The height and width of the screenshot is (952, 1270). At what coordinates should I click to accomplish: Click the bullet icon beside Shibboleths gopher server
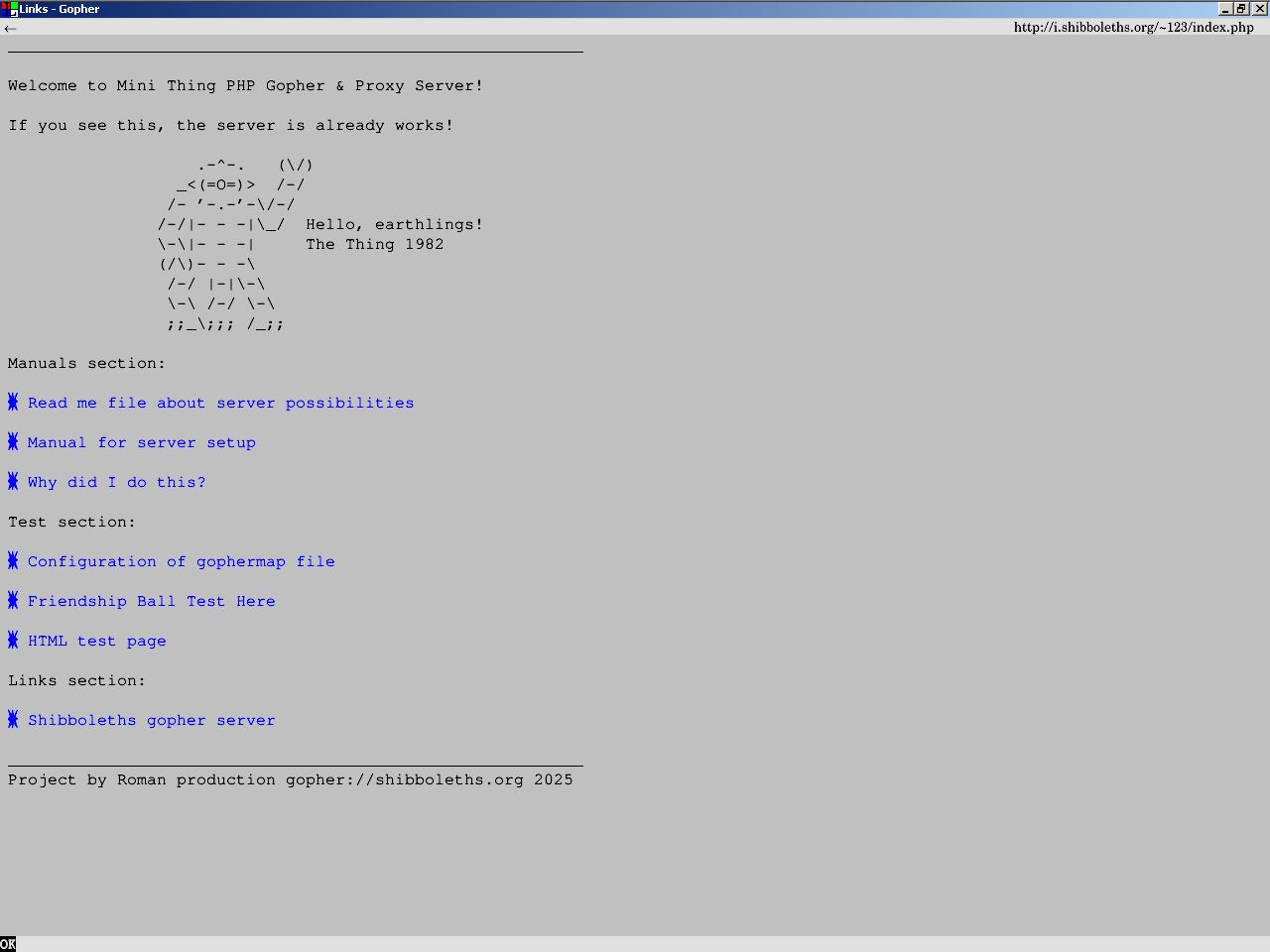click(13, 719)
